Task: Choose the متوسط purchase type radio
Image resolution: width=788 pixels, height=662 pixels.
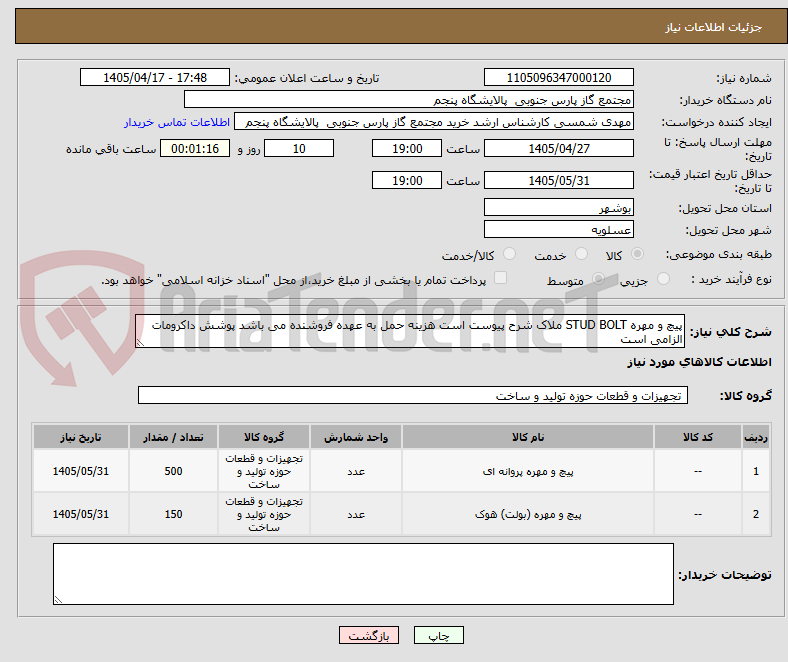Action: [598, 278]
